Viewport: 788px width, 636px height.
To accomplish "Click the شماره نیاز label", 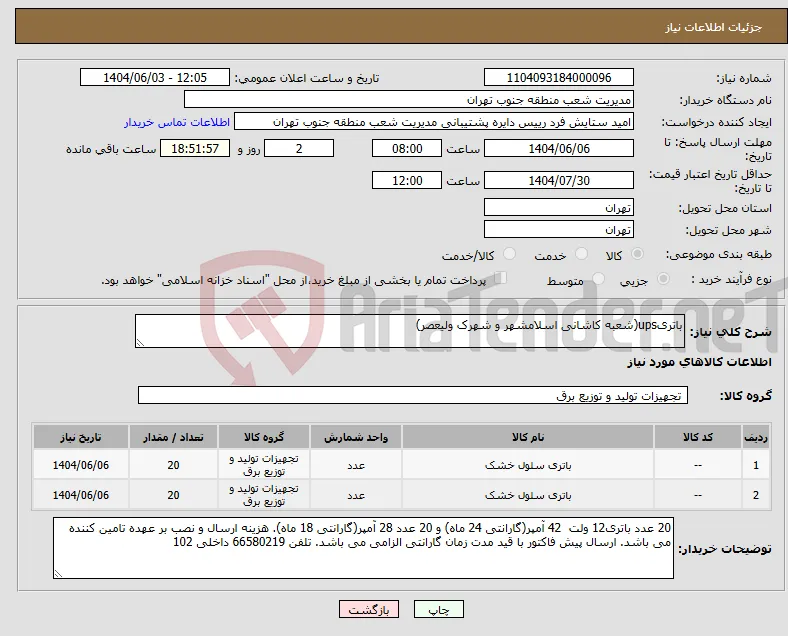I will point(744,78).
